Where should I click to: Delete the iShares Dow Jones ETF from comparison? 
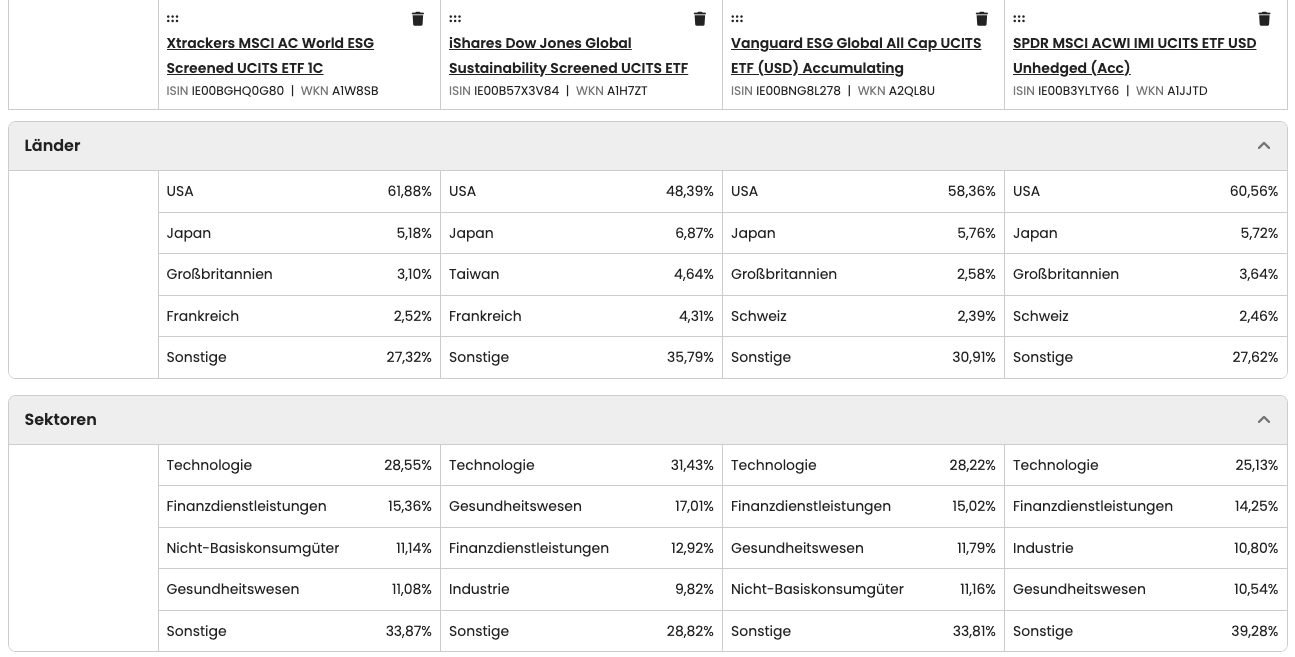tap(700, 18)
